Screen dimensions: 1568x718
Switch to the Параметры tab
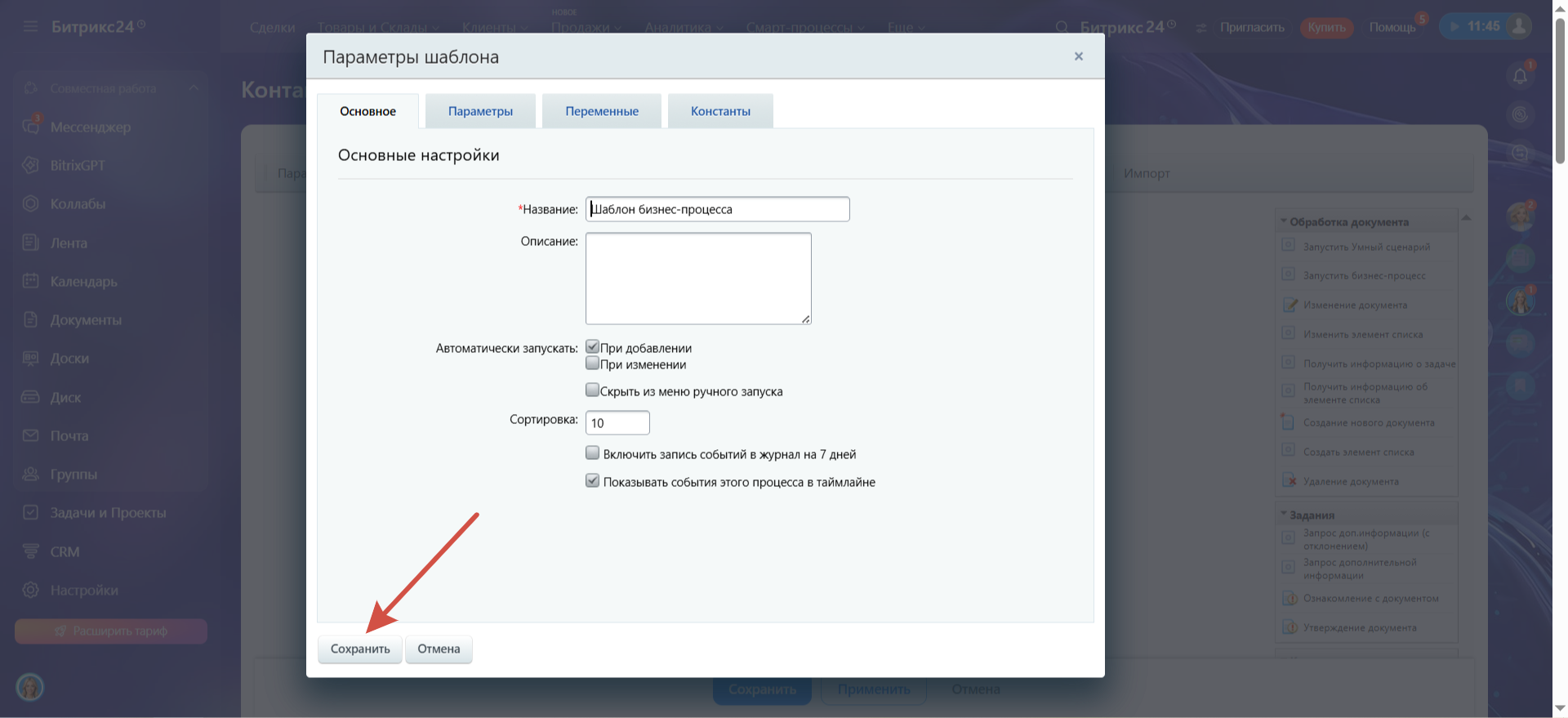click(480, 111)
